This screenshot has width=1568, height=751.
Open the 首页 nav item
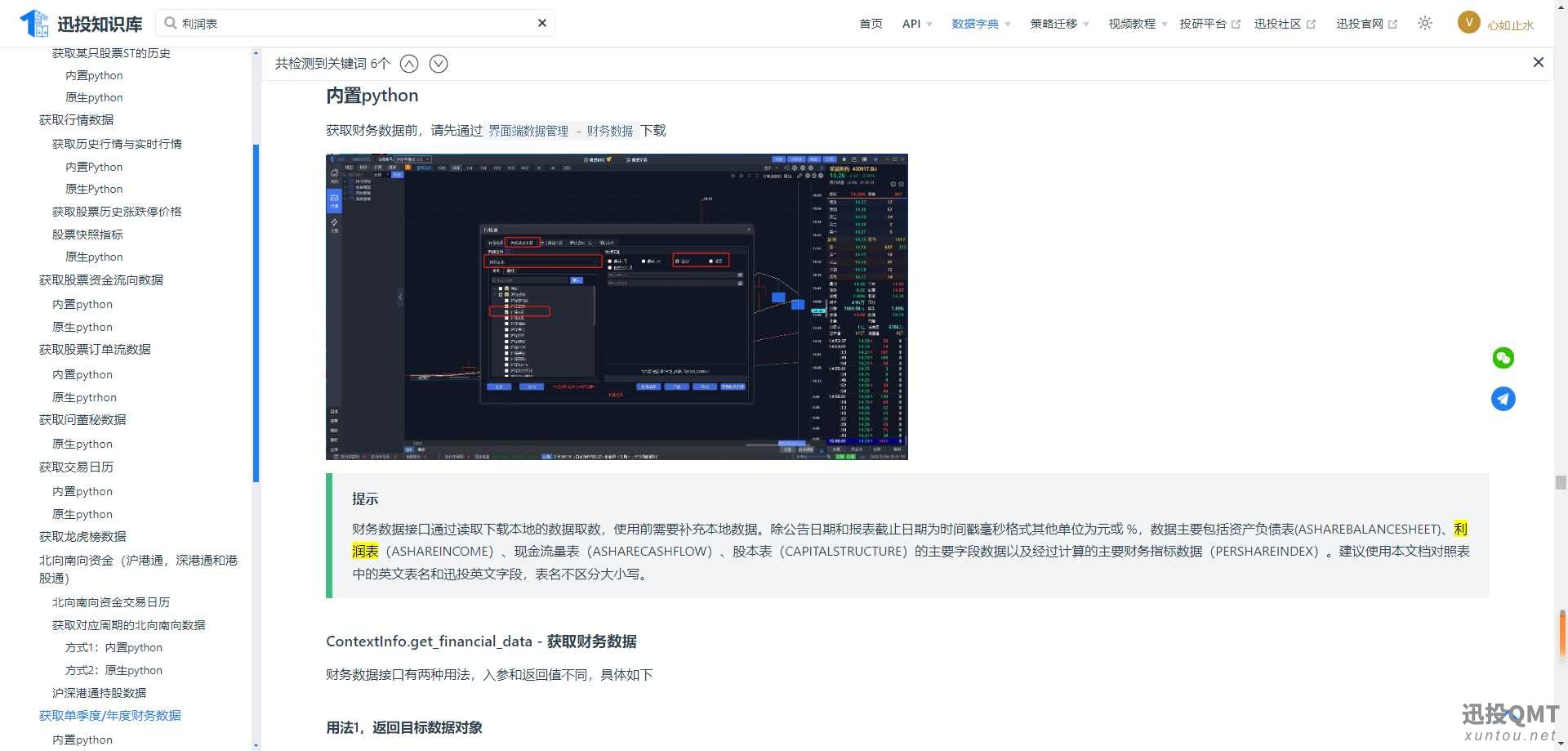(x=871, y=24)
